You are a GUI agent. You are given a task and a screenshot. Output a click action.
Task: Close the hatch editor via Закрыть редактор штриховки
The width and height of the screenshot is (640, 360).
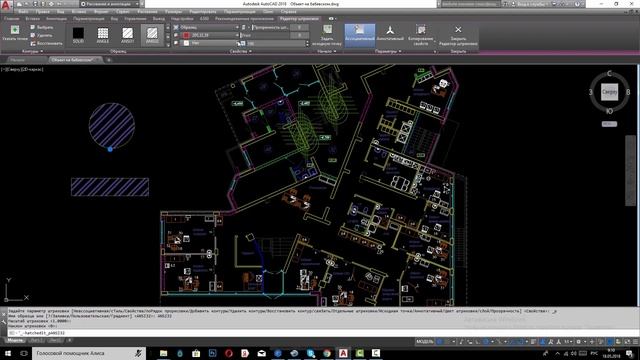[458, 35]
